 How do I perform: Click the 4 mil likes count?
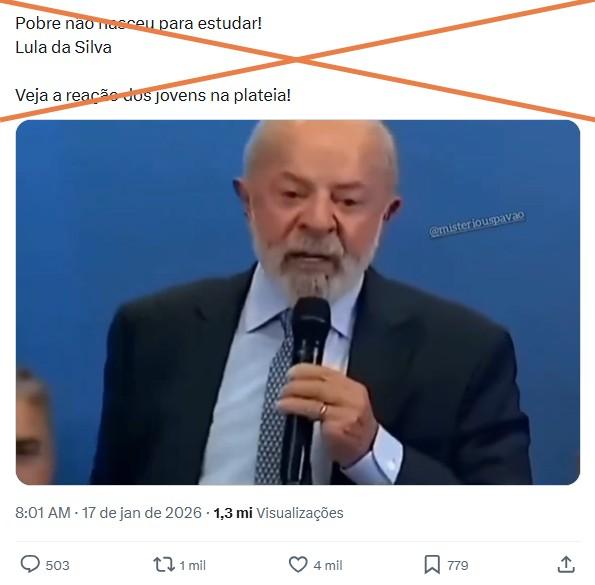(x=328, y=565)
